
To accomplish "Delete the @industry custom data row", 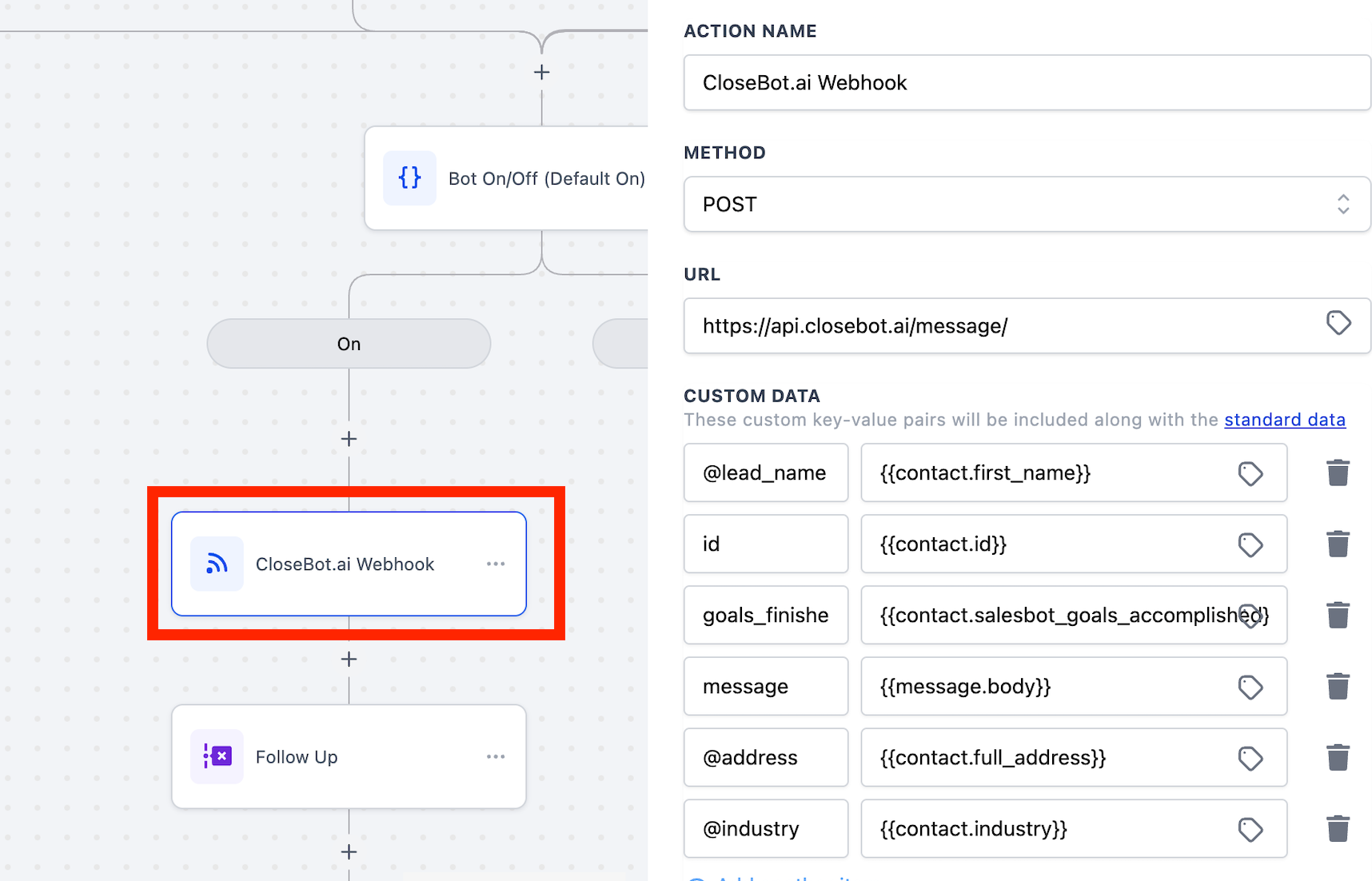I will pyautogui.click(x=1338, y=828).
